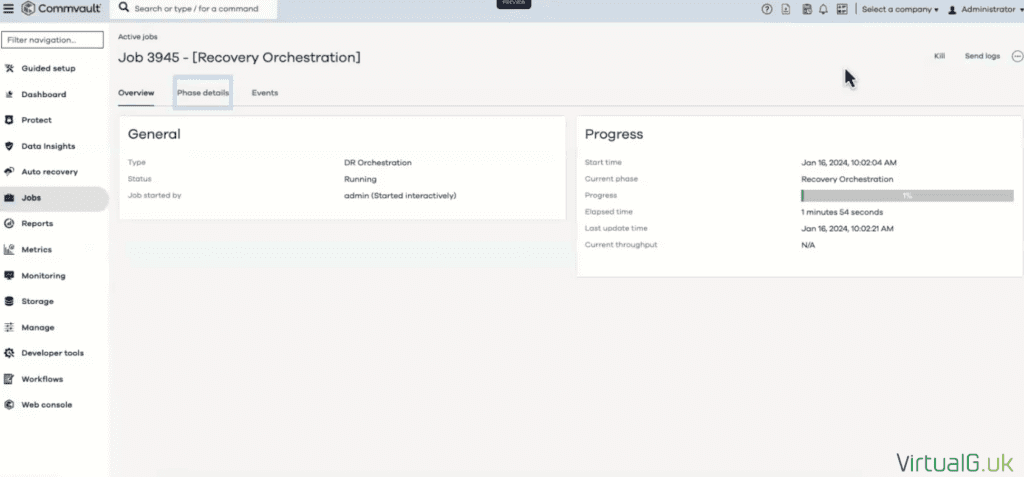Click the job progress bar

click(907, 196)
